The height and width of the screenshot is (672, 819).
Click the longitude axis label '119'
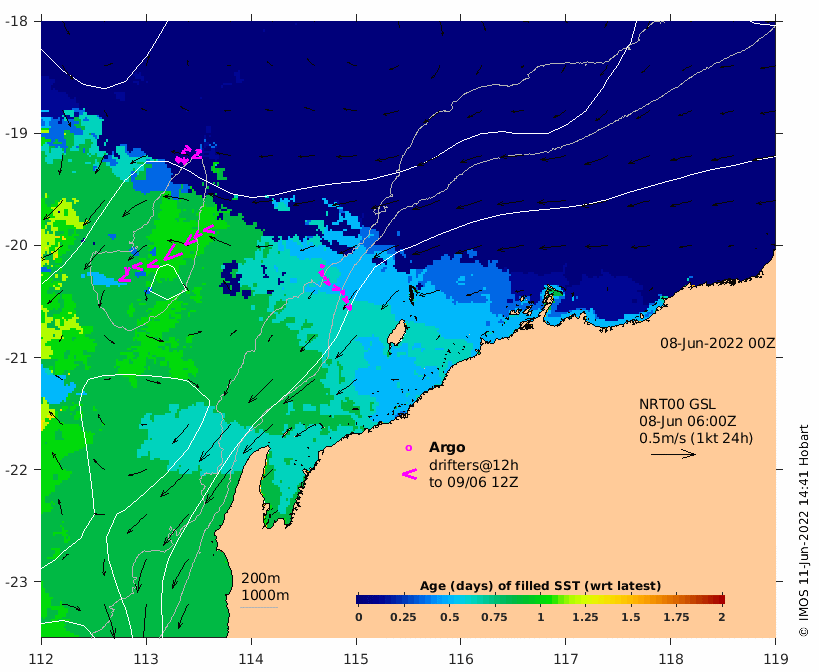776,659
